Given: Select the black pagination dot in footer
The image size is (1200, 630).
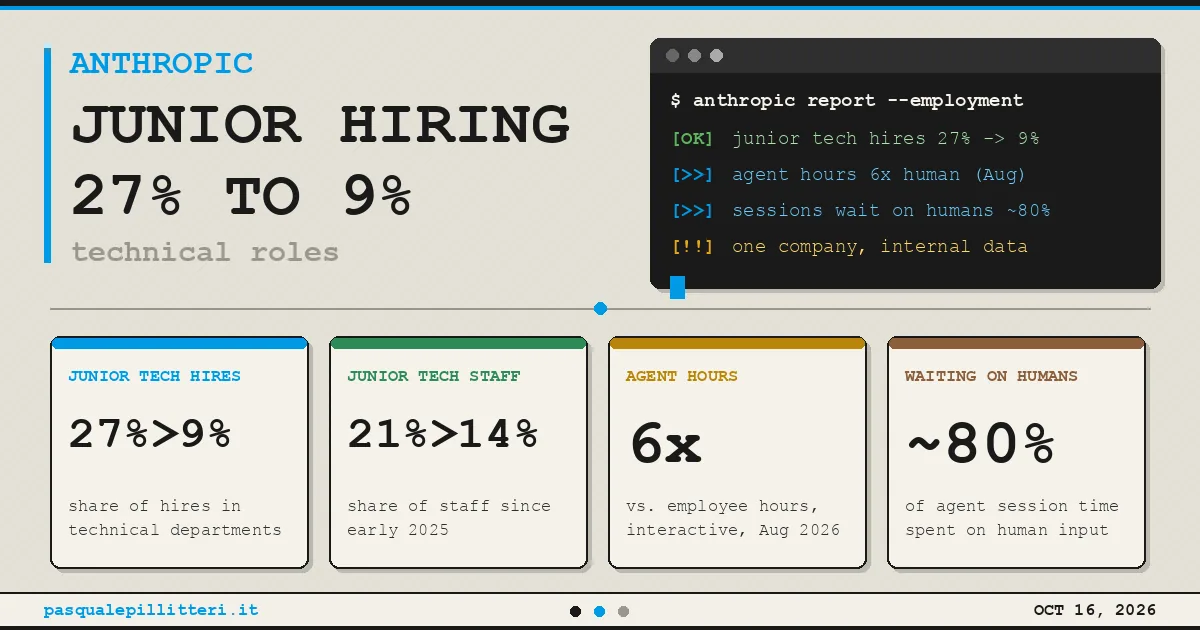Looking at the screenshot, I should [575, 611].
